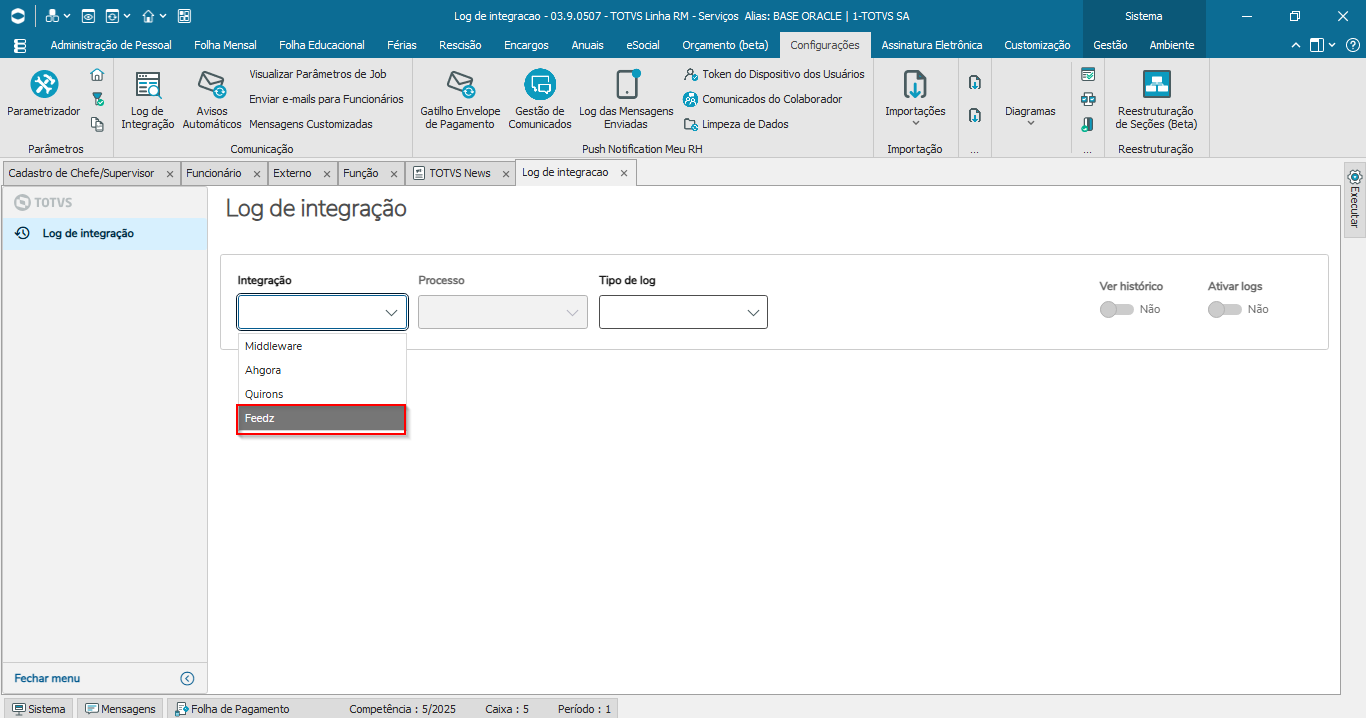Click Mensagens Customizadas
Viewport: 1366px width, 718px height.
tap(311, 124)
